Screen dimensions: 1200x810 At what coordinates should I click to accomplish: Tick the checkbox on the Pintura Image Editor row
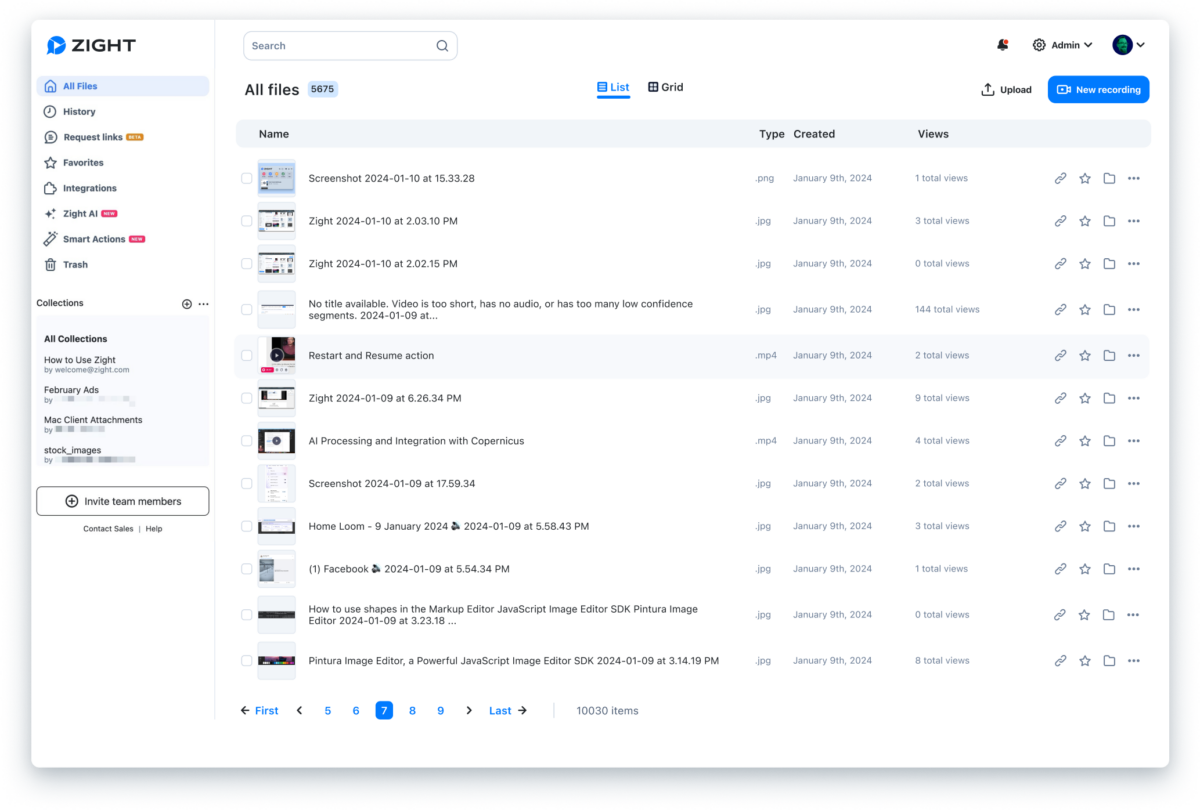click(246, 660)
